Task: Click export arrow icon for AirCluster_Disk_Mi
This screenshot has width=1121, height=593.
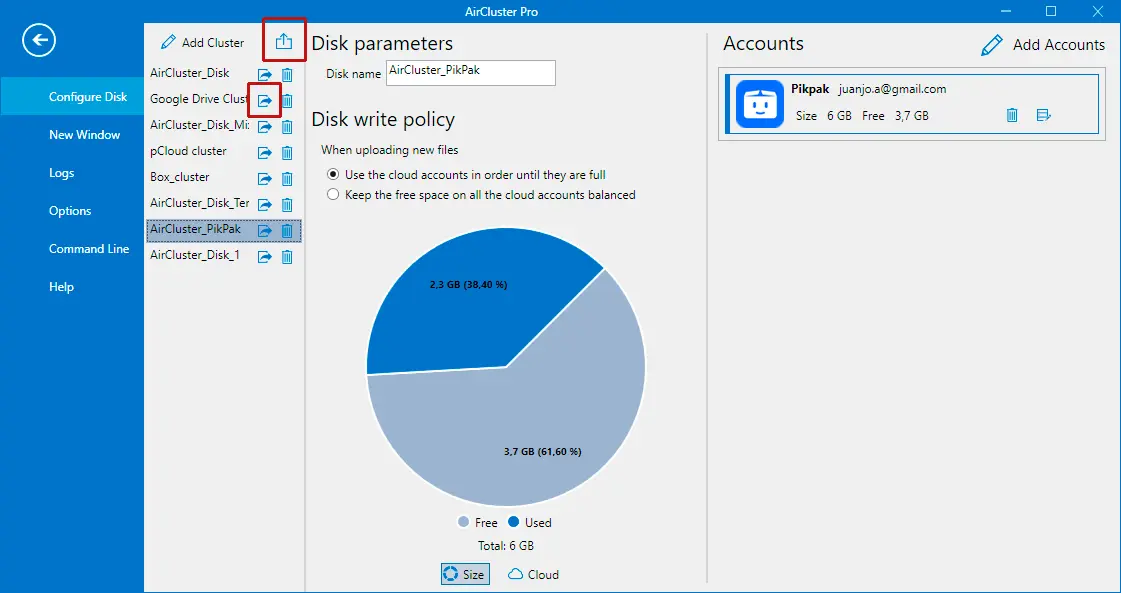Action: point(265,127)
